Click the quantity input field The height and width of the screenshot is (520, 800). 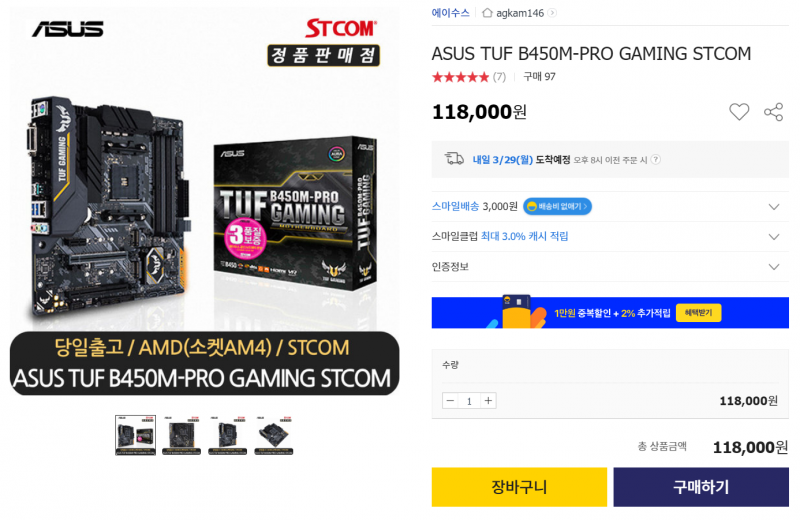coord(469,401)
